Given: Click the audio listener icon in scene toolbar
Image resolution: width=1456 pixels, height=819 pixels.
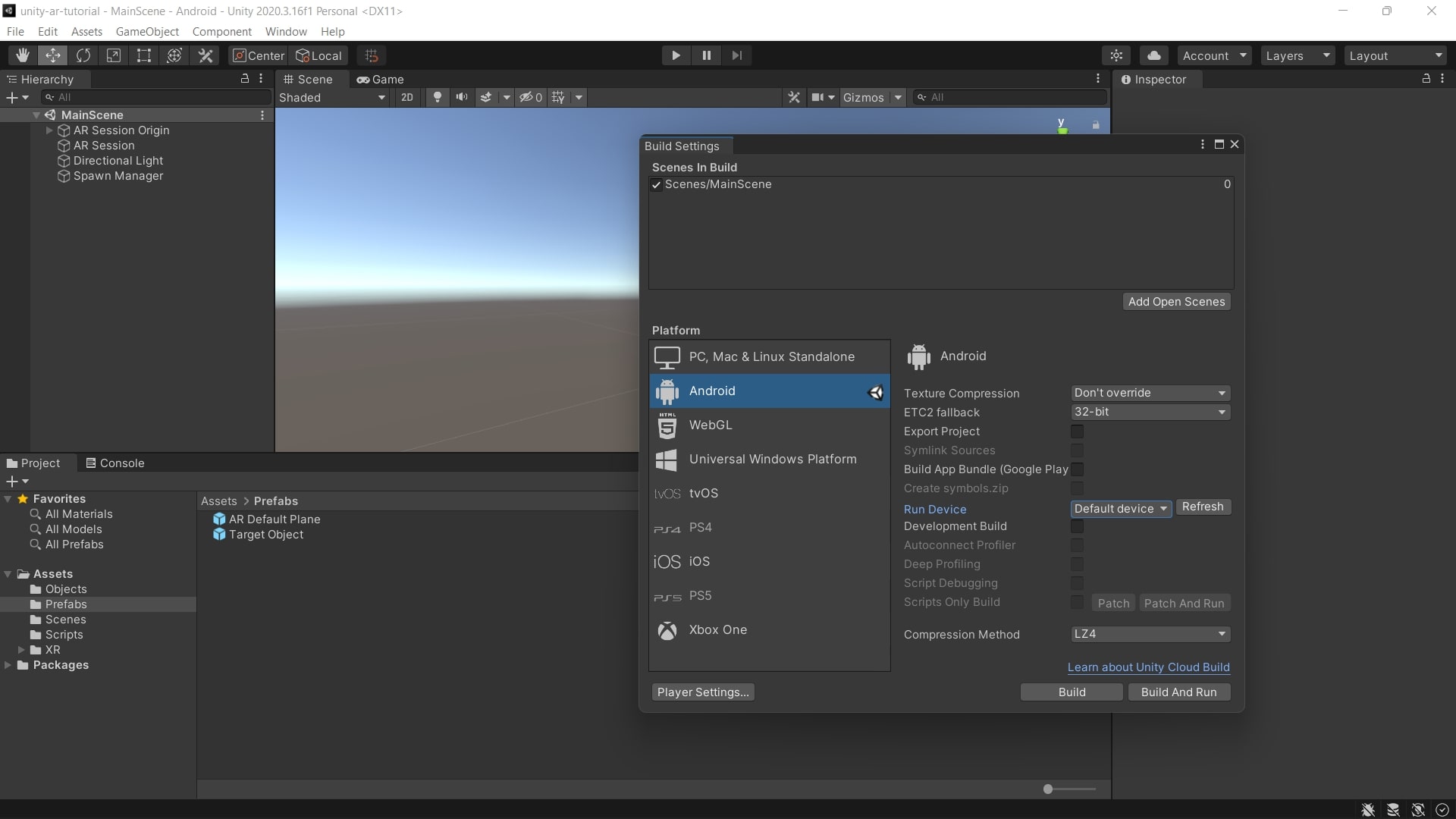Looking at the screenshot, I should (462, 97).
